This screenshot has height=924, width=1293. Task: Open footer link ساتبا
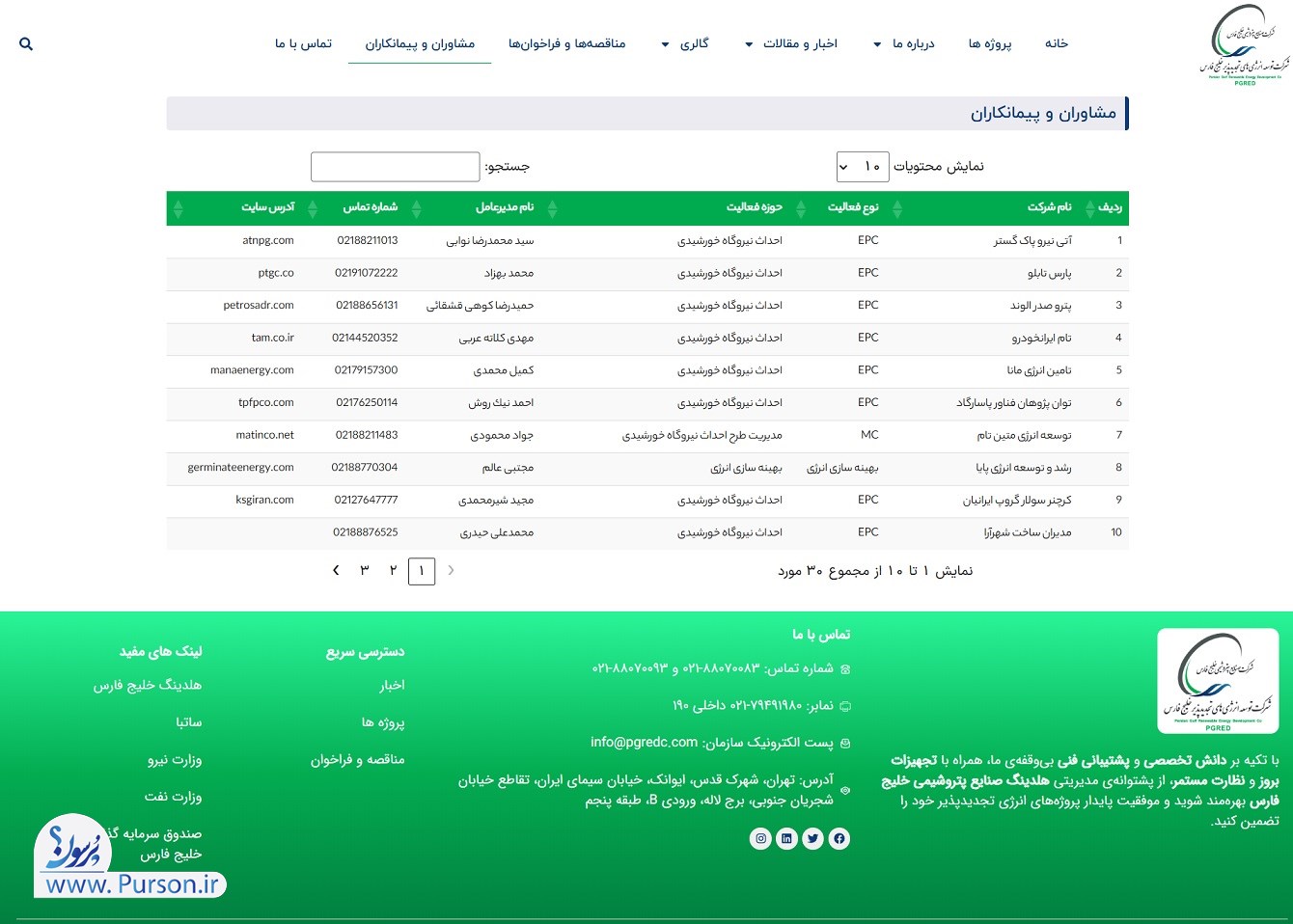click(189, 722)
